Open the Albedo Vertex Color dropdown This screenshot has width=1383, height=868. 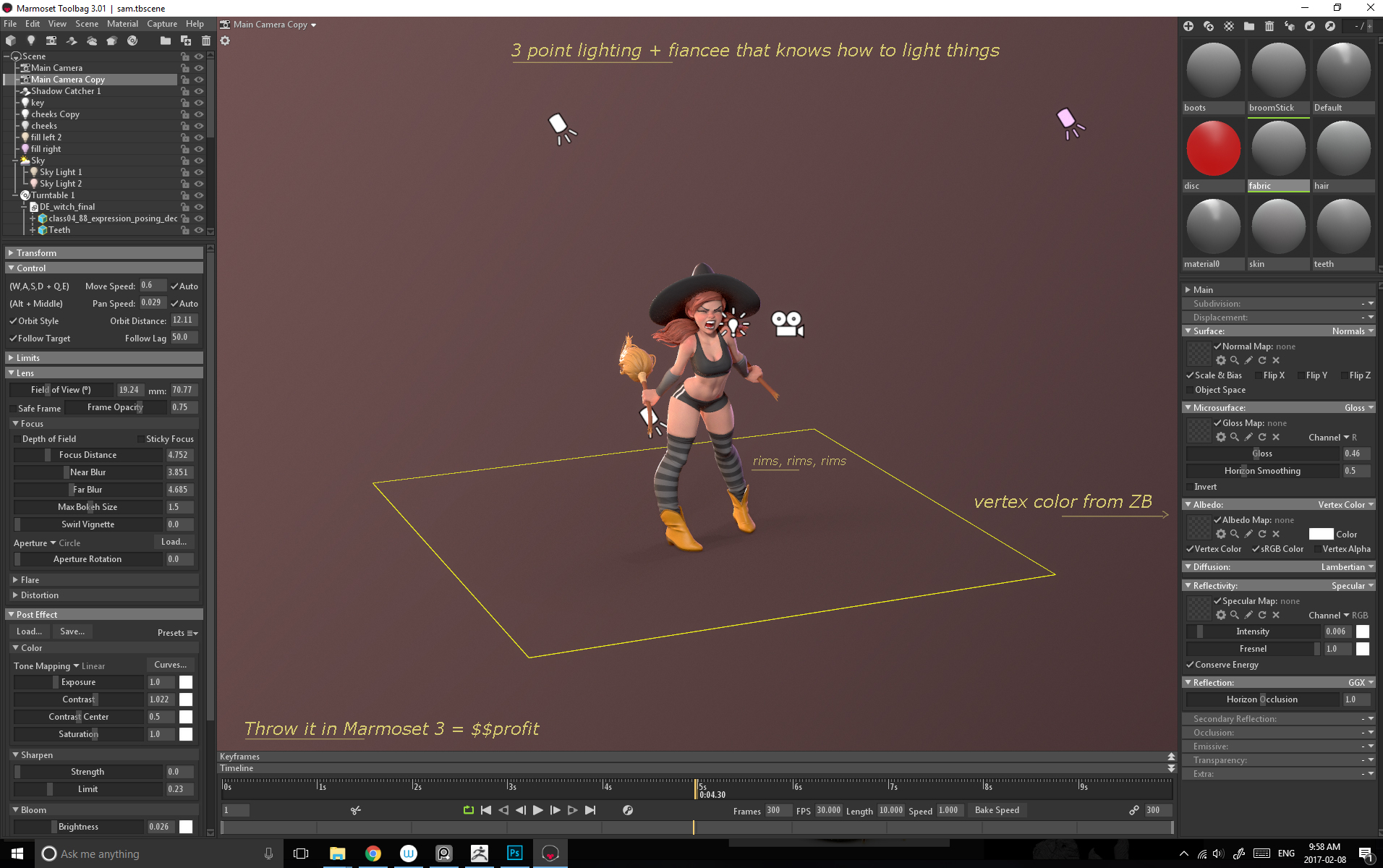tap(1345, 505)
